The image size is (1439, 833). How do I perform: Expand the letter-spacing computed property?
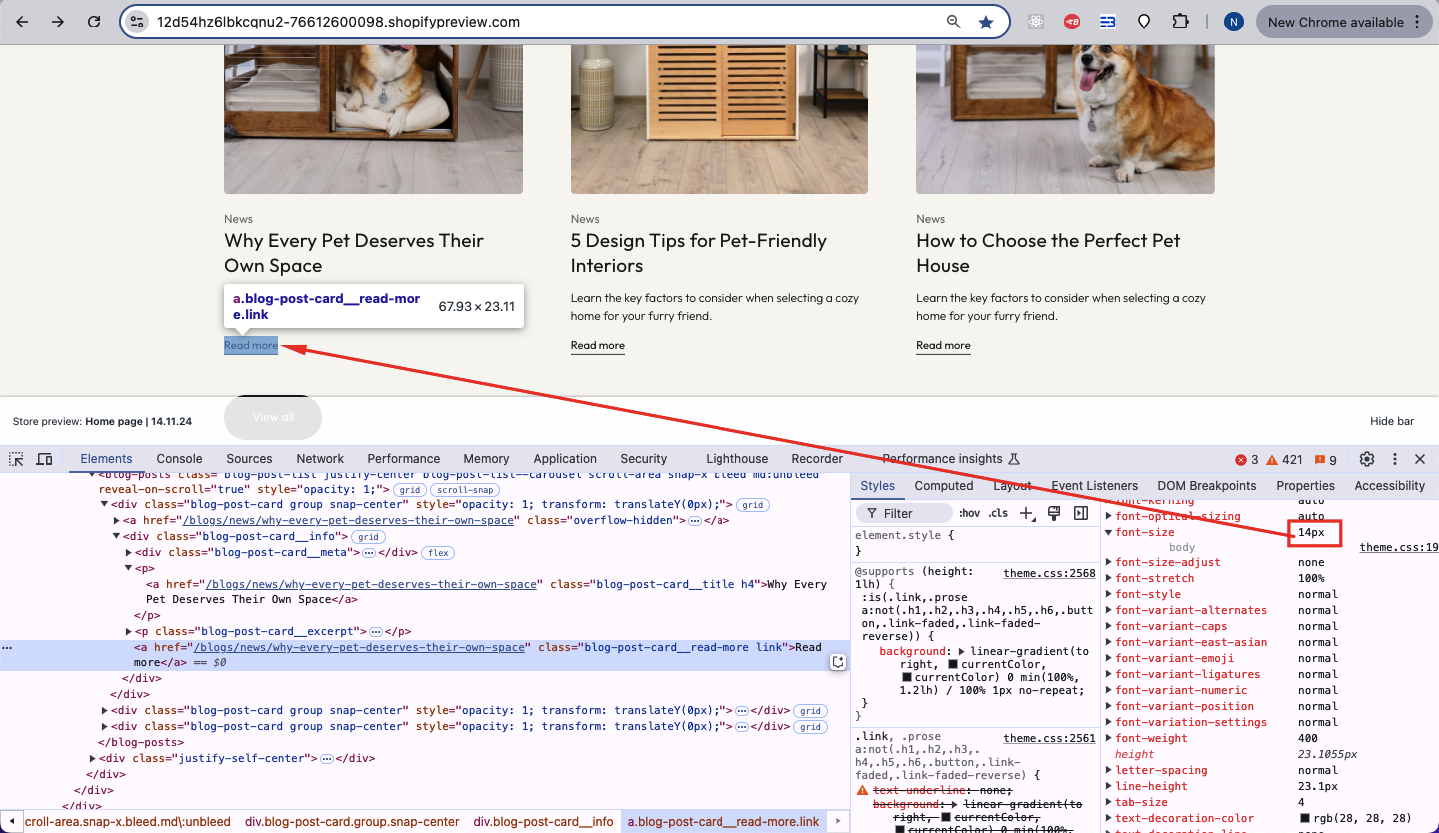[x=1108, y=770]
